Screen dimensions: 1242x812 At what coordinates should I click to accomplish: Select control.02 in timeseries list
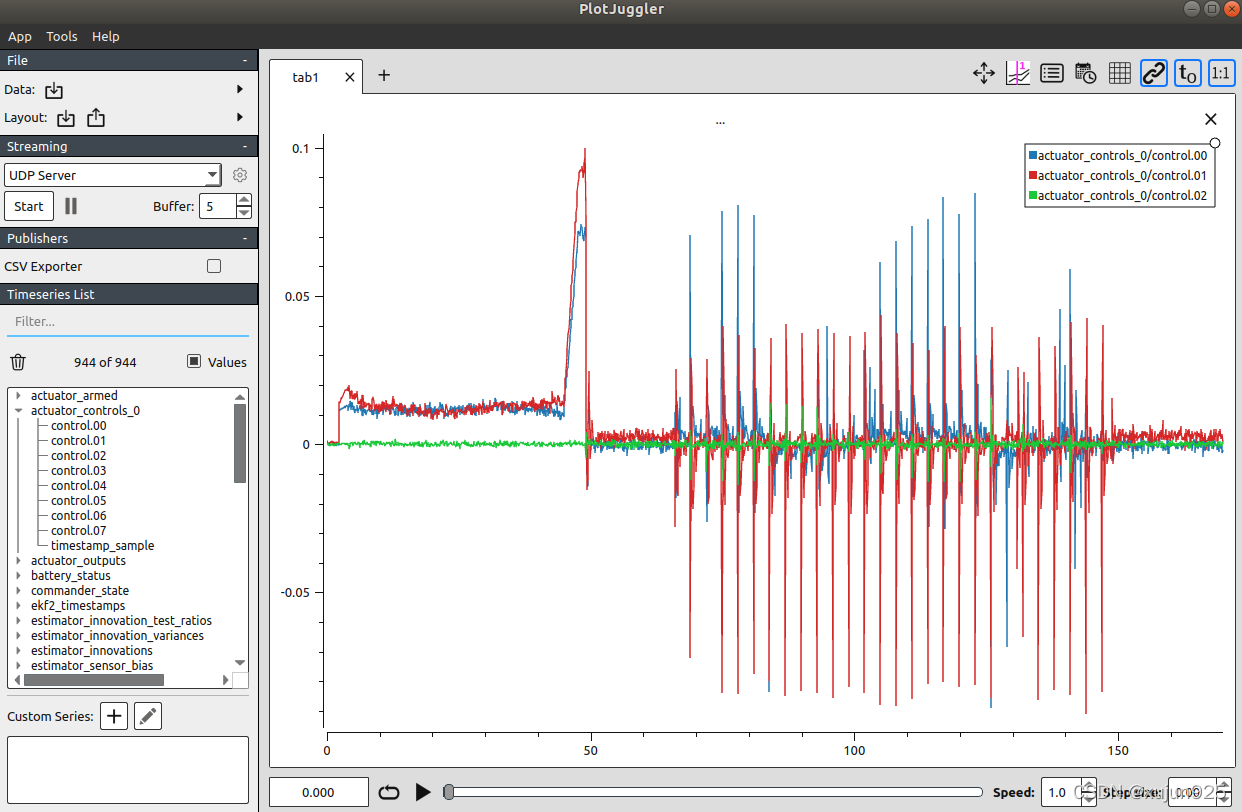(78, 456)
